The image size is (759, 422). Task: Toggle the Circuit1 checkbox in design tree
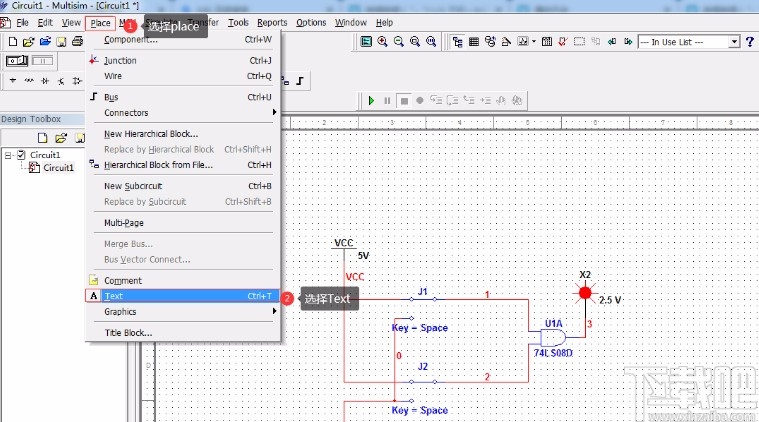[21, 155]
